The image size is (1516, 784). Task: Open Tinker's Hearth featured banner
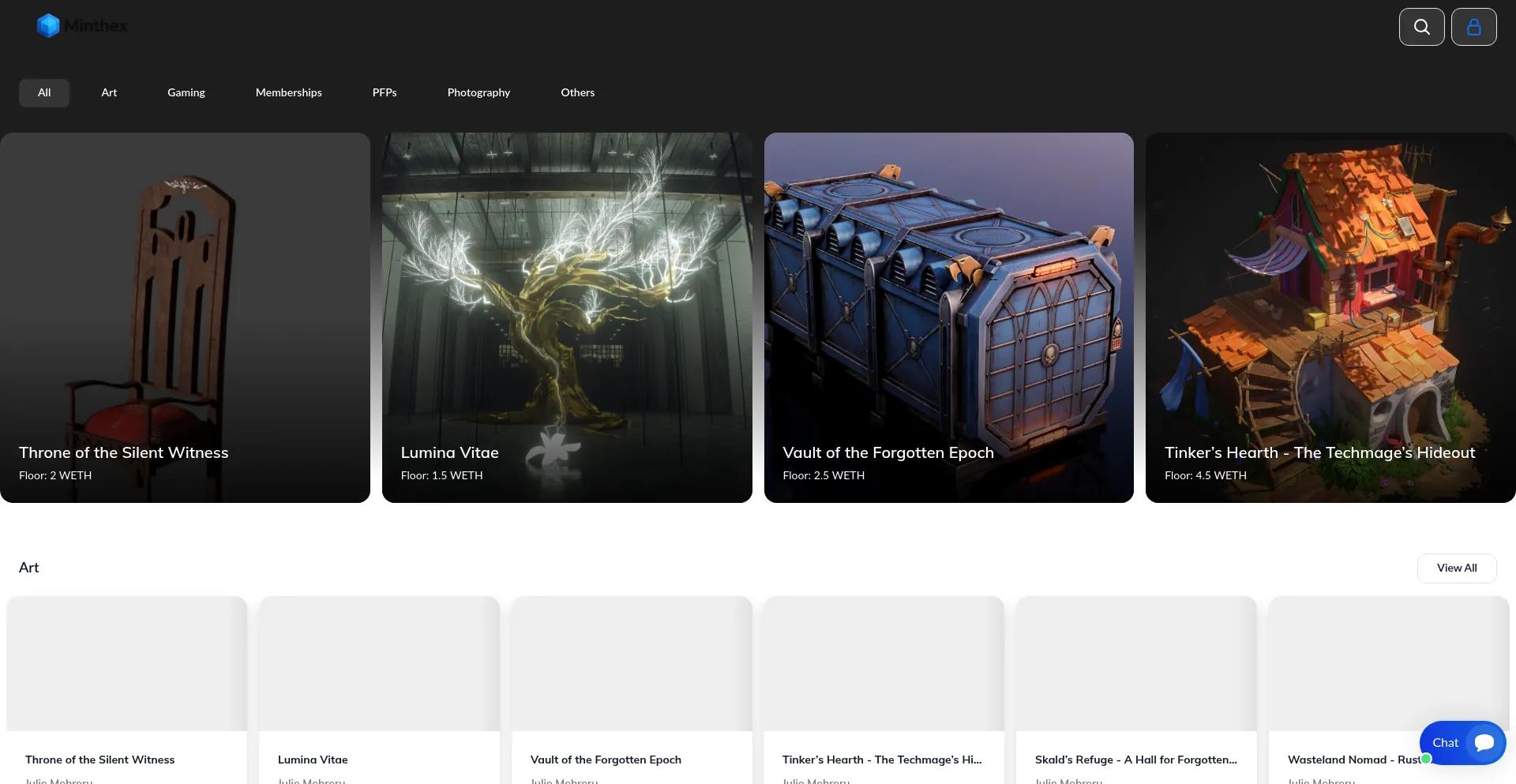point(1330,317)
